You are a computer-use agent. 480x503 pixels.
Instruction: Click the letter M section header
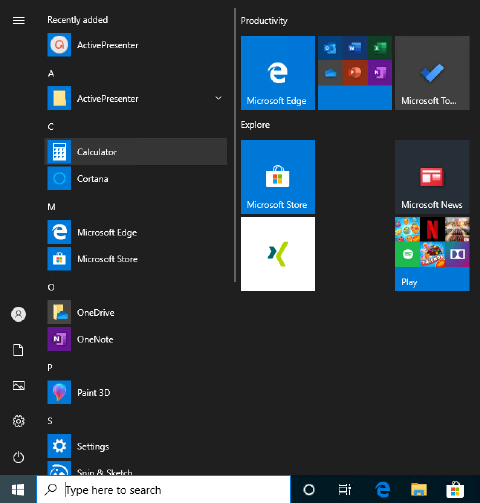pos(51,207)
